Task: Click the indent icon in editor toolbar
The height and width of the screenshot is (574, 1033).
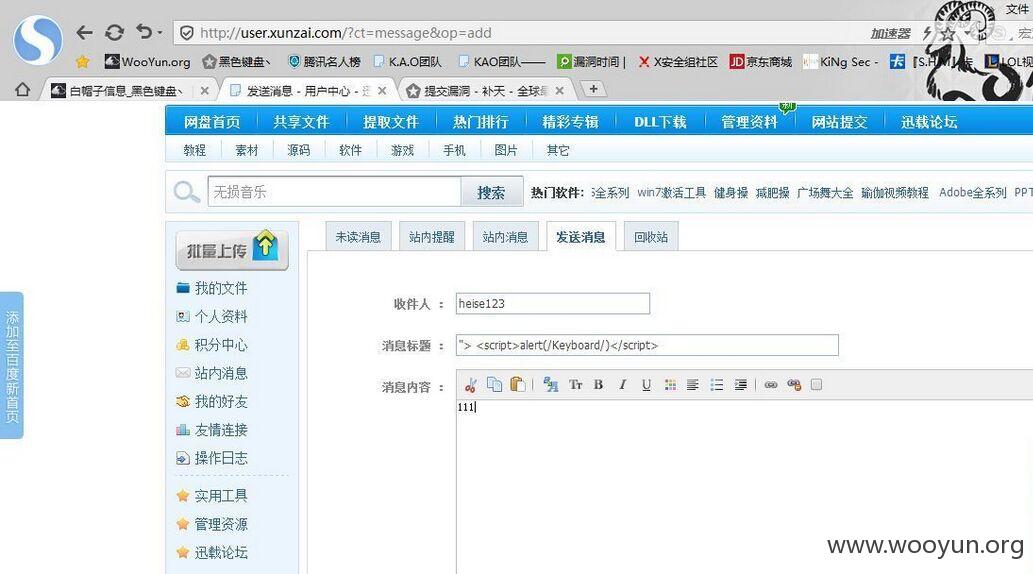Action: (x=740, y=385)
